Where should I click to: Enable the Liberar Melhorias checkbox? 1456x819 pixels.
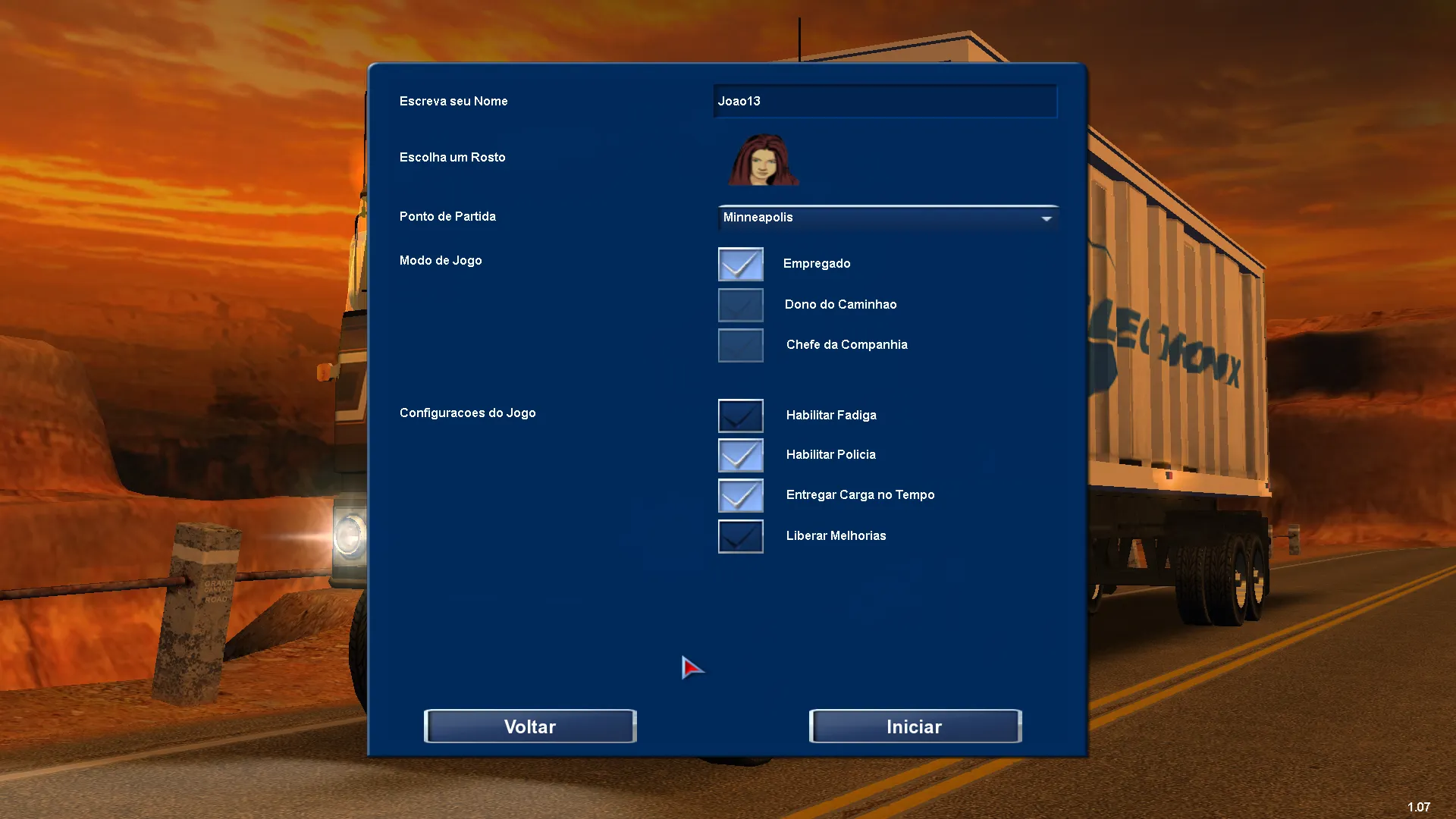coord(740,536)
